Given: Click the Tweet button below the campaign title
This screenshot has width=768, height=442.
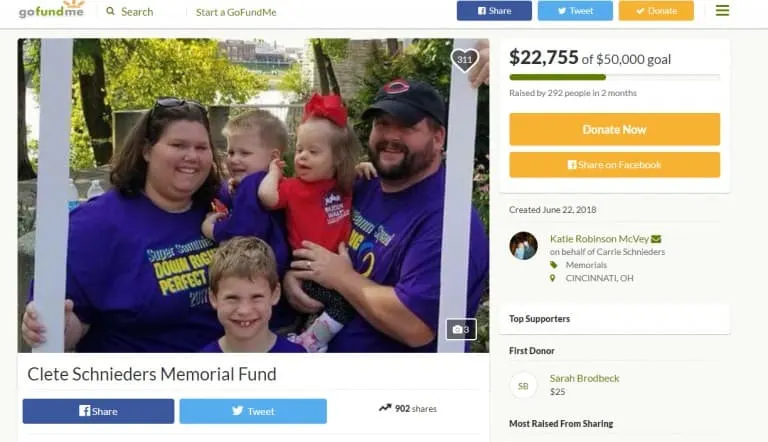Looking at the screenshot, I should (x=253, y=411).
